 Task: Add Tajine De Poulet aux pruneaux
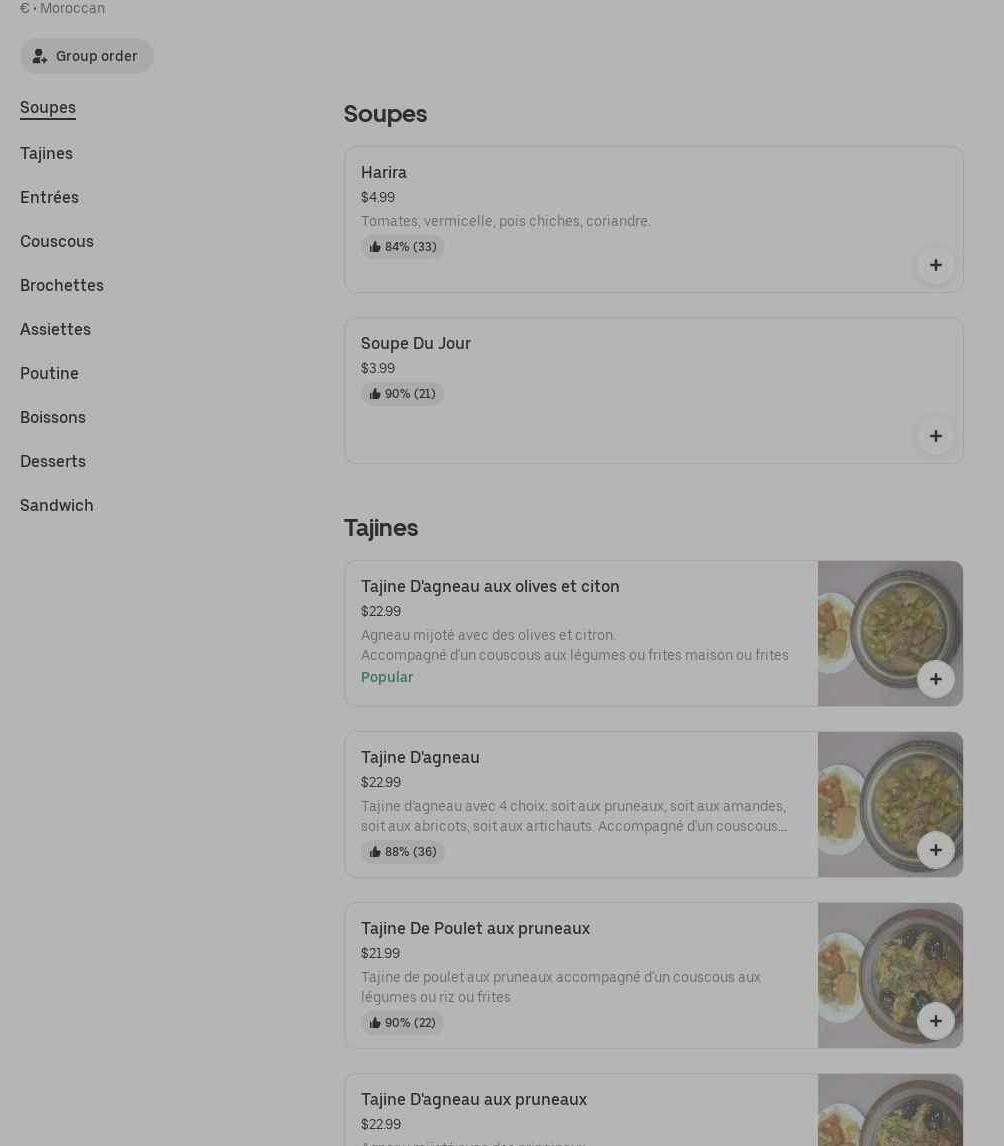(935, 1021)
